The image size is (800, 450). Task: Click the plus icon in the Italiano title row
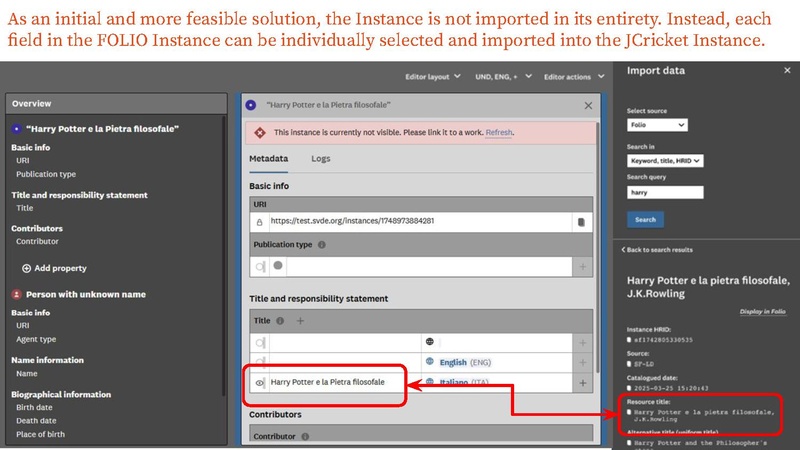583,383
